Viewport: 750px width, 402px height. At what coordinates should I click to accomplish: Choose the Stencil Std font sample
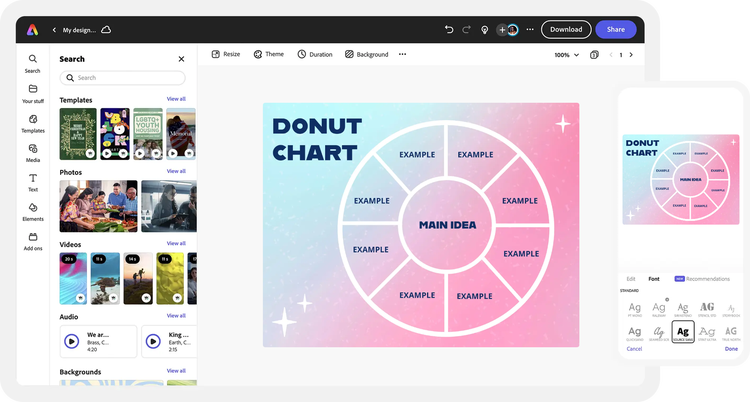(707, 309)
